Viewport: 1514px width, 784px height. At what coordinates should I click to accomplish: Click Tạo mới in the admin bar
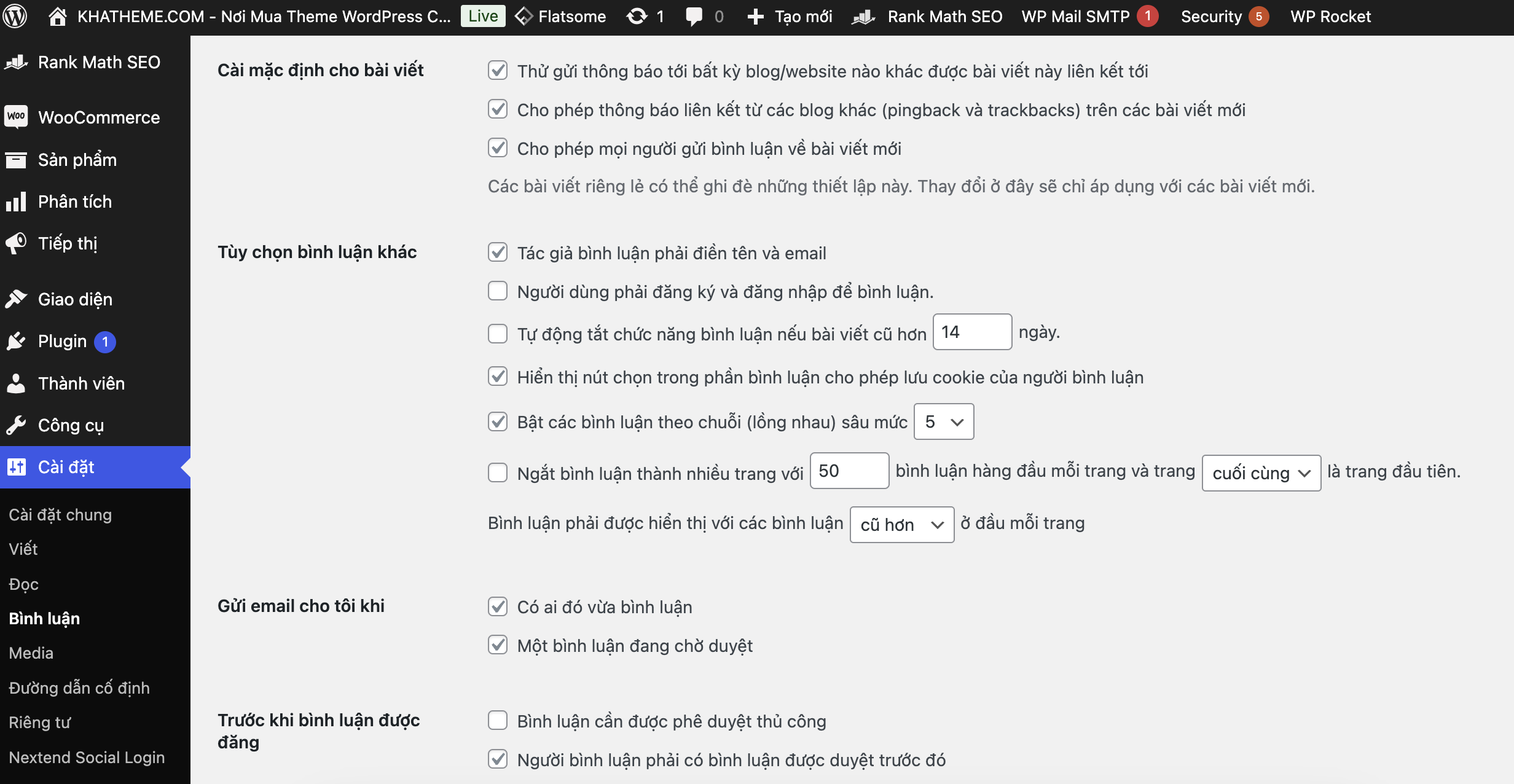point(804,17)
